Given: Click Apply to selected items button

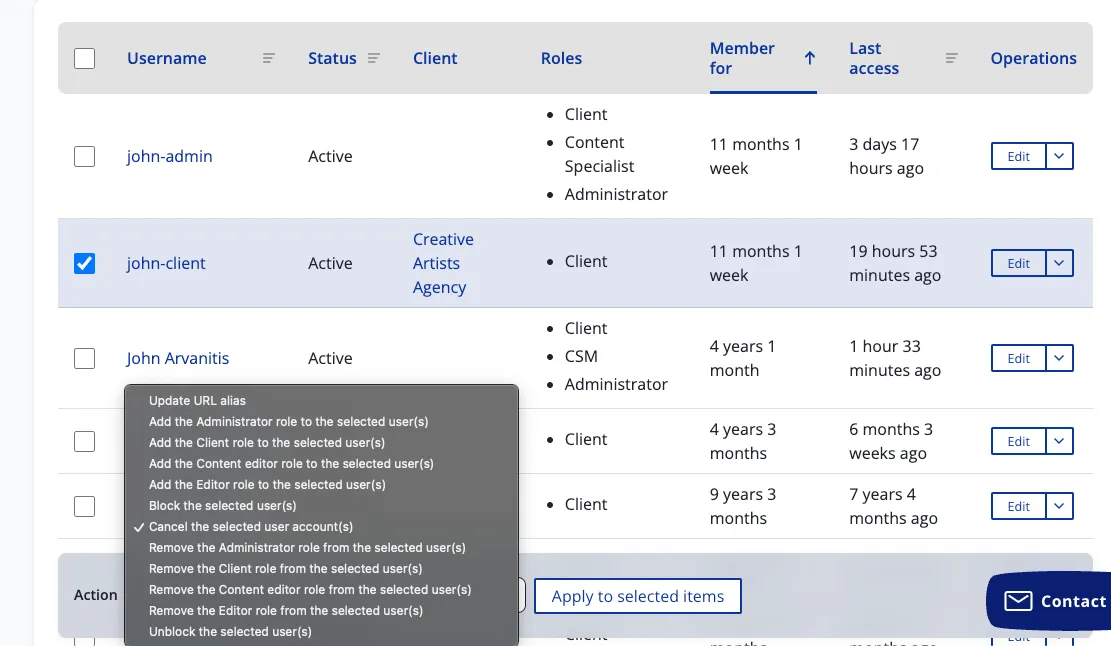Looking at the screenshot, I should [x=638, y=596].
